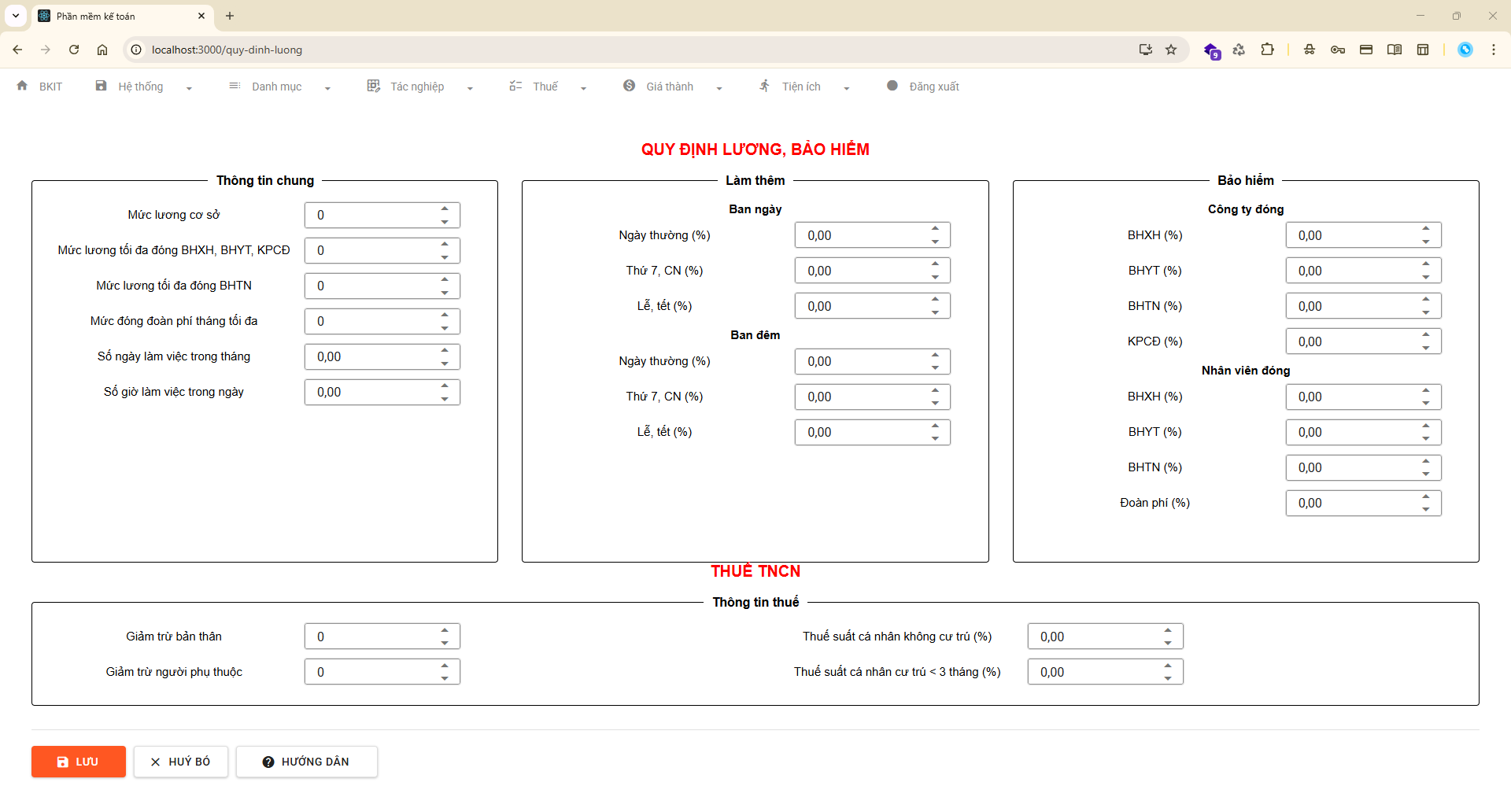Open the browser extensions puzzle icon
Viewport: 1511px width, 812px height.
pos(1267,50)
